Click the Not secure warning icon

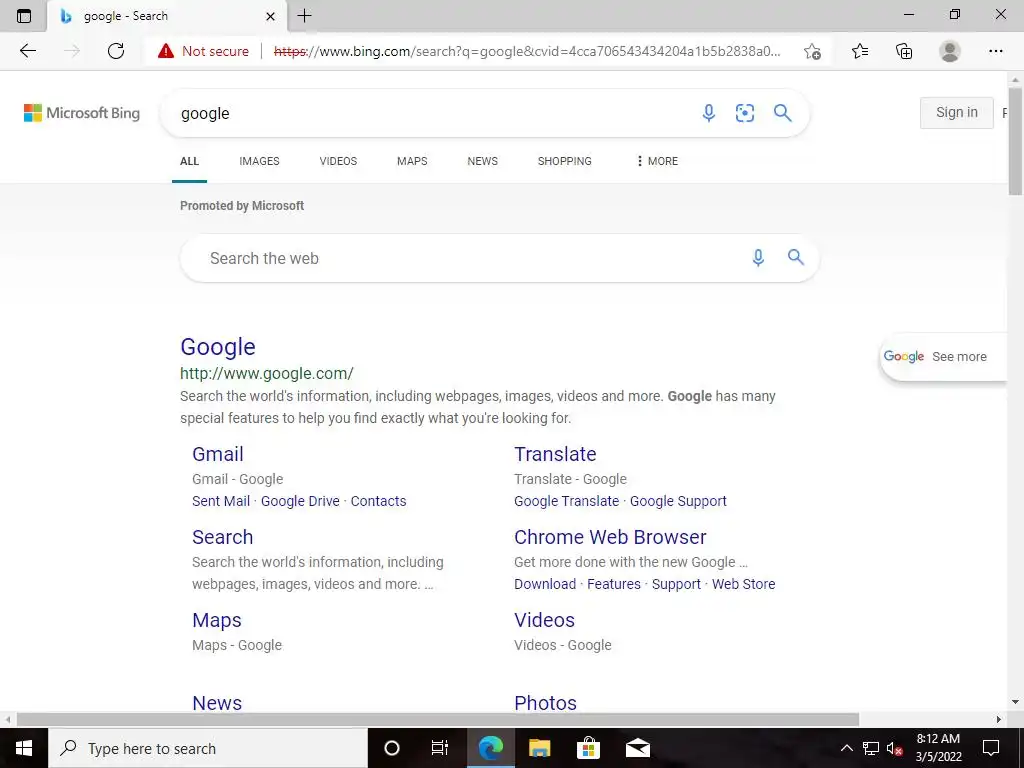pos(166,51)
